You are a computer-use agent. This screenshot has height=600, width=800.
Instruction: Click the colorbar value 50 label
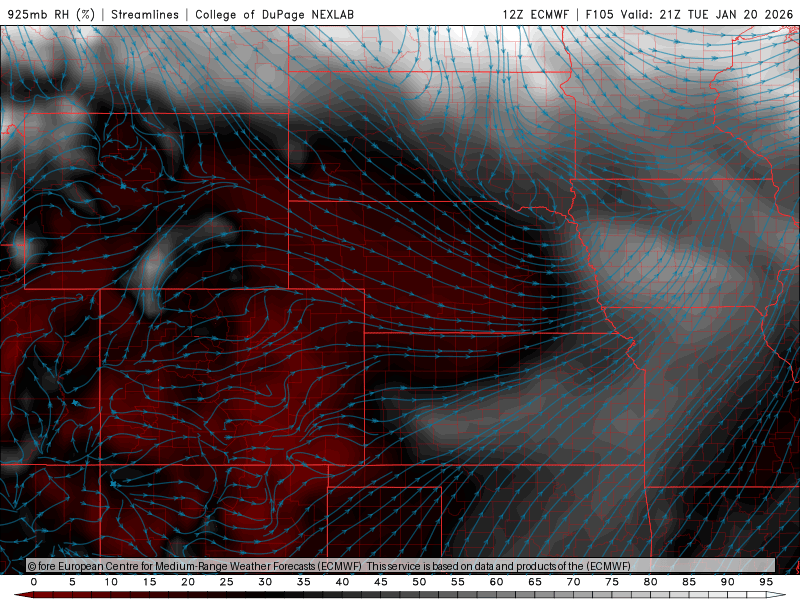pos(419,582)
